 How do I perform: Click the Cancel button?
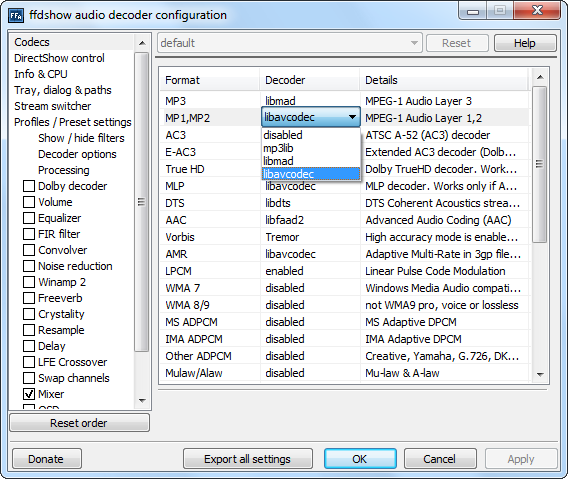(x=440, y=459)
